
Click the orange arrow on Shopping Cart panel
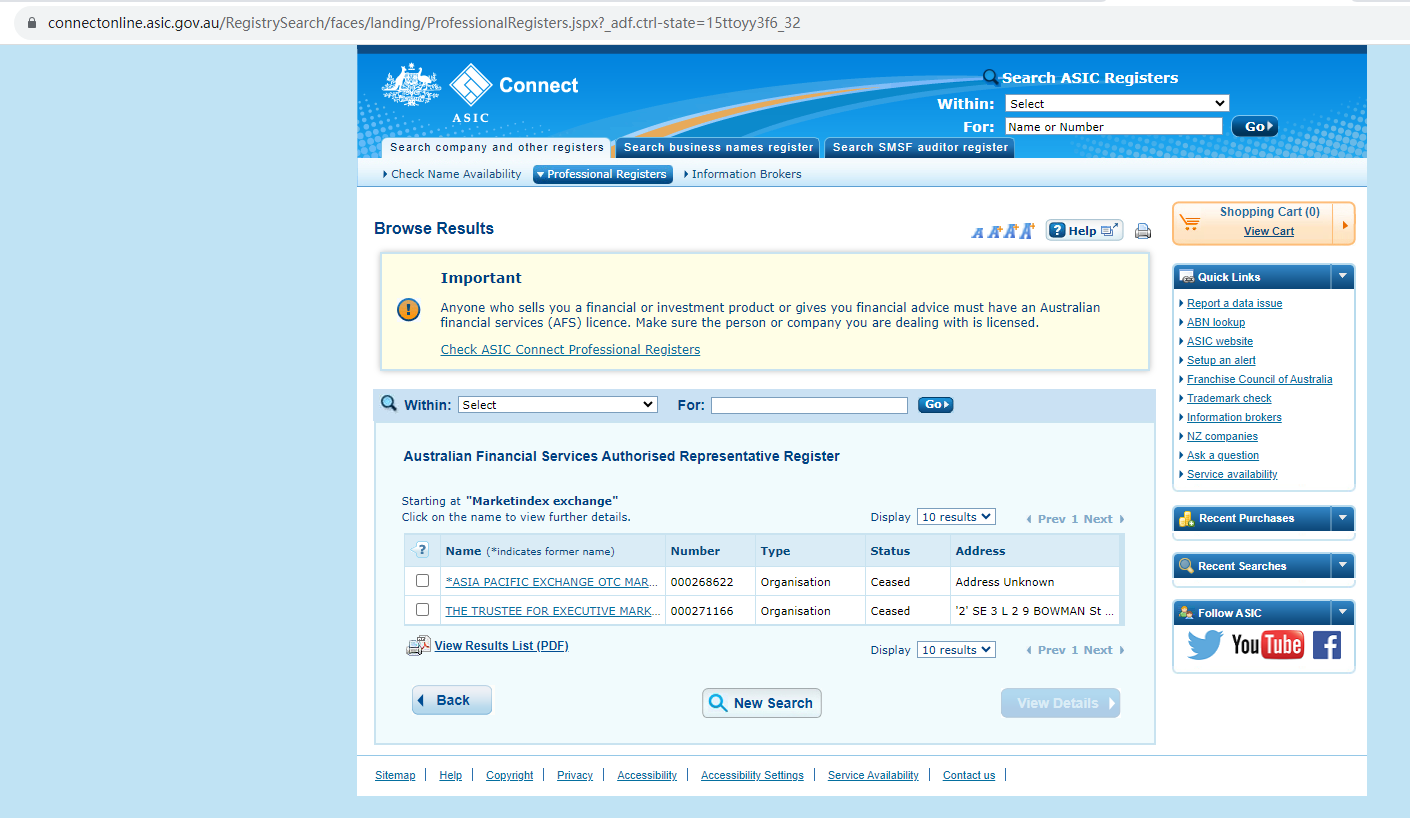pos(1344,224)
